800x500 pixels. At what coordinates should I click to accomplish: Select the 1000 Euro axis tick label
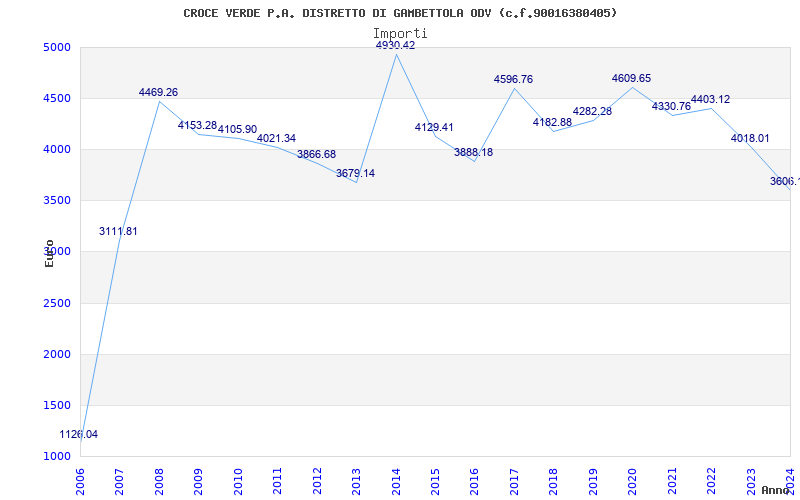[x=57, y=457]
